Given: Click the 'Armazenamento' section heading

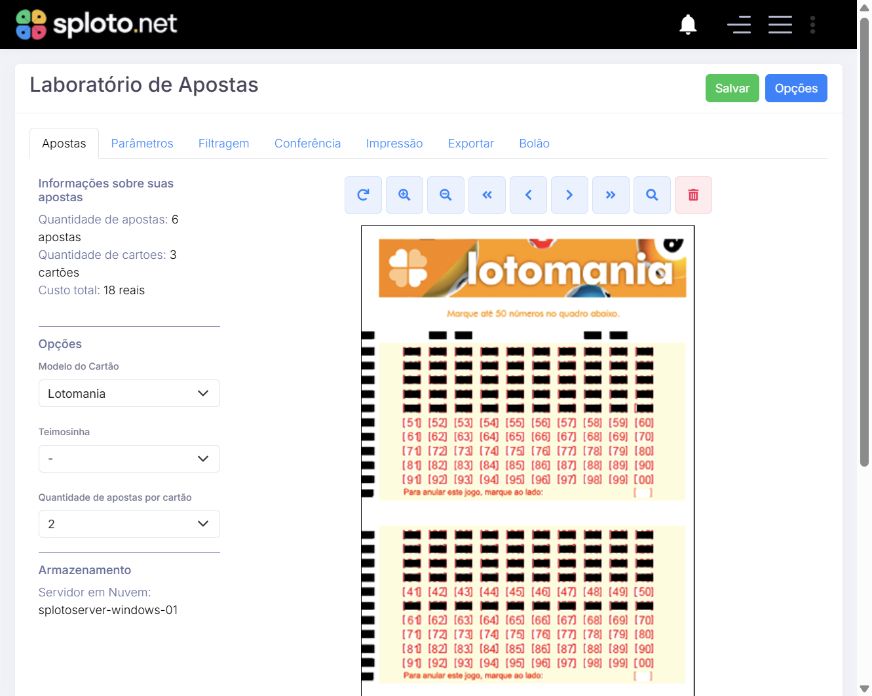Looking at the screenshot, I should click(x=85, y=570).
